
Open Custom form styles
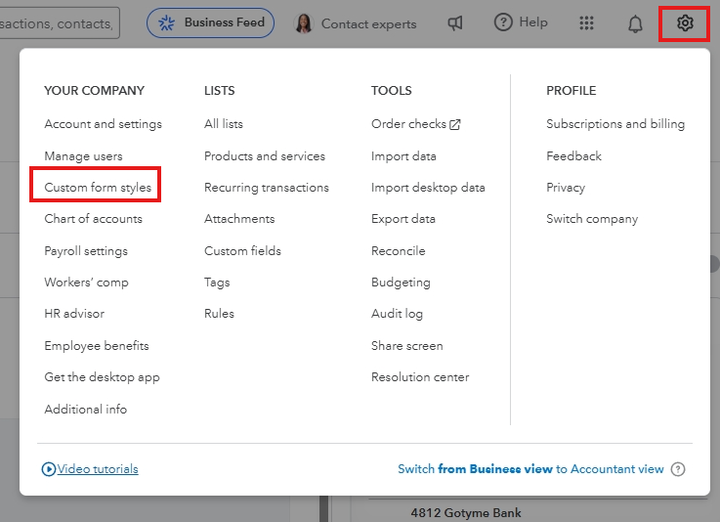98,187
